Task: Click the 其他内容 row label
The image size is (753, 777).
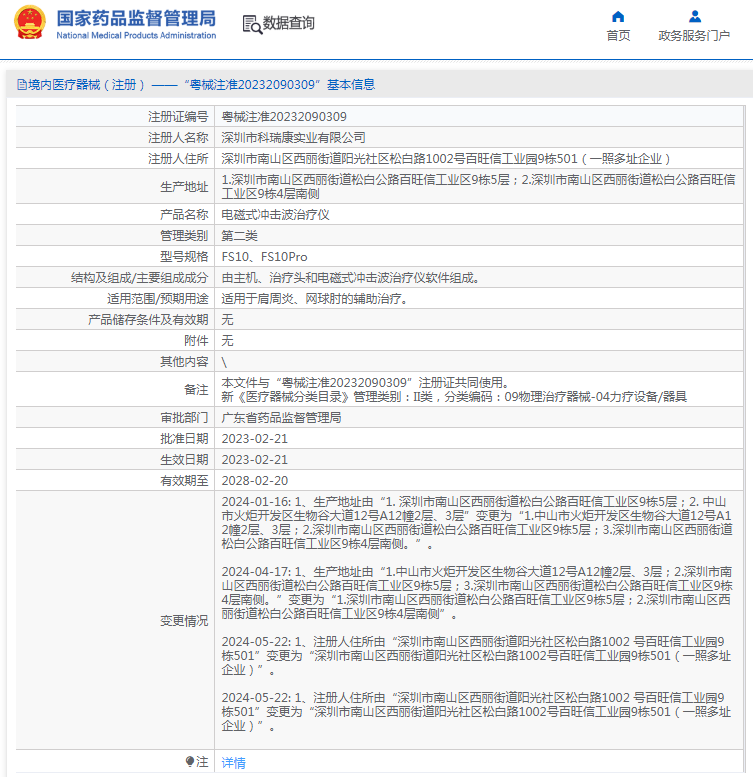Action: pos(184,362)
